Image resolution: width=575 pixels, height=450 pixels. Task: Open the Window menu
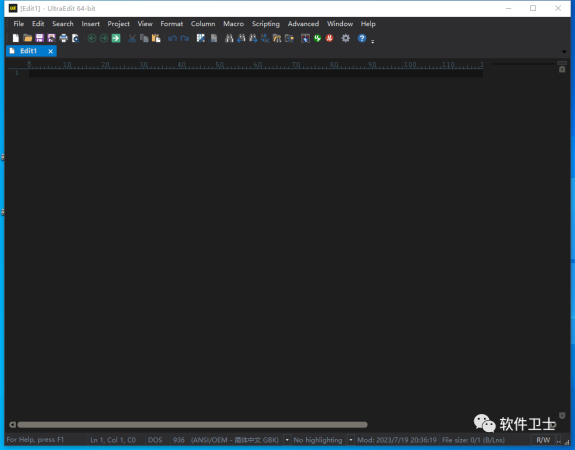click(340, 24)
